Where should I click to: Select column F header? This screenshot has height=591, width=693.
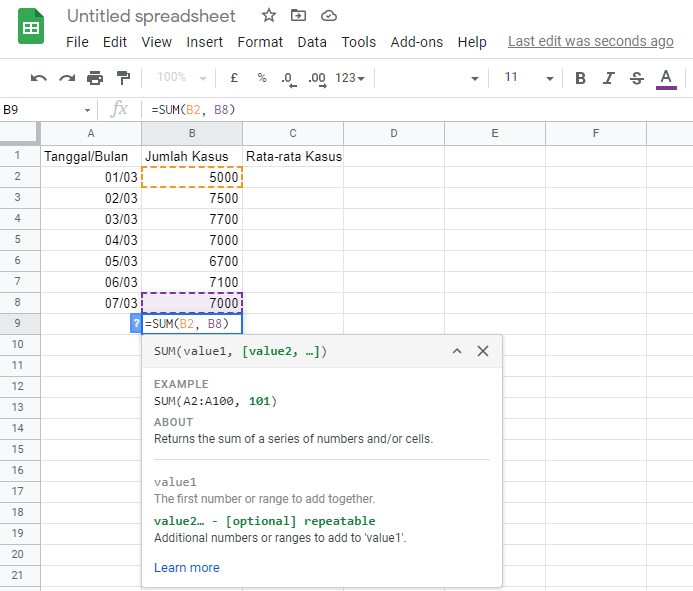coord(596,133)
